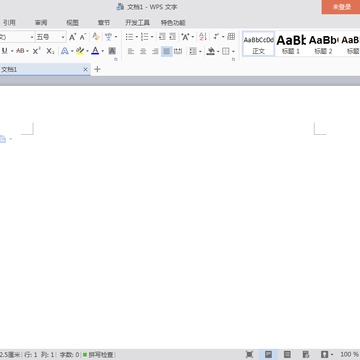
Task: Decrease the paragraph indent
Action: pos(162,37)
